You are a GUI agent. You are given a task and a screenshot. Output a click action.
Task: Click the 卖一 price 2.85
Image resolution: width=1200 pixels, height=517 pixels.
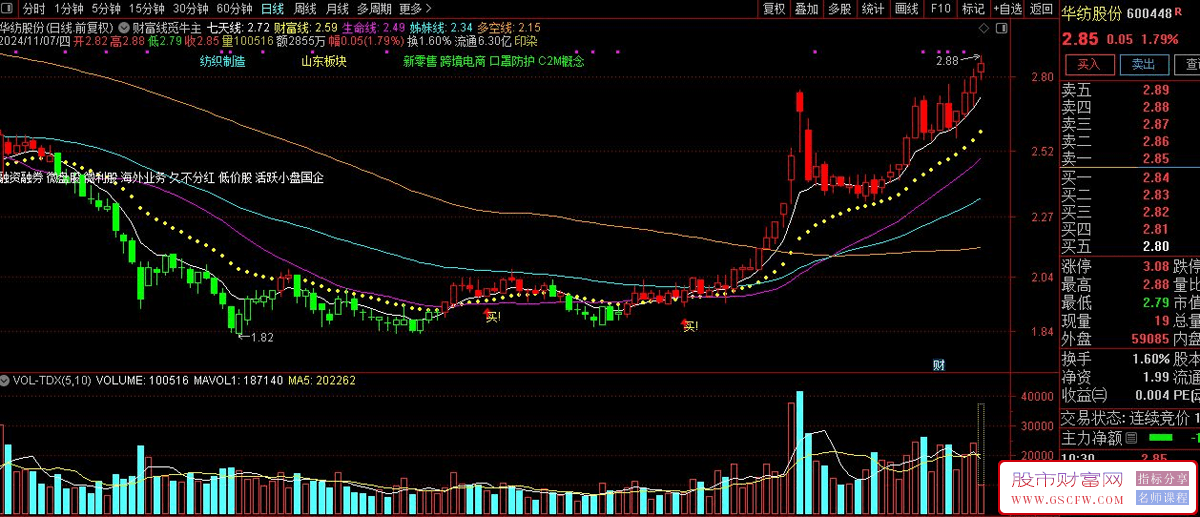click(x=1156, y=158)
